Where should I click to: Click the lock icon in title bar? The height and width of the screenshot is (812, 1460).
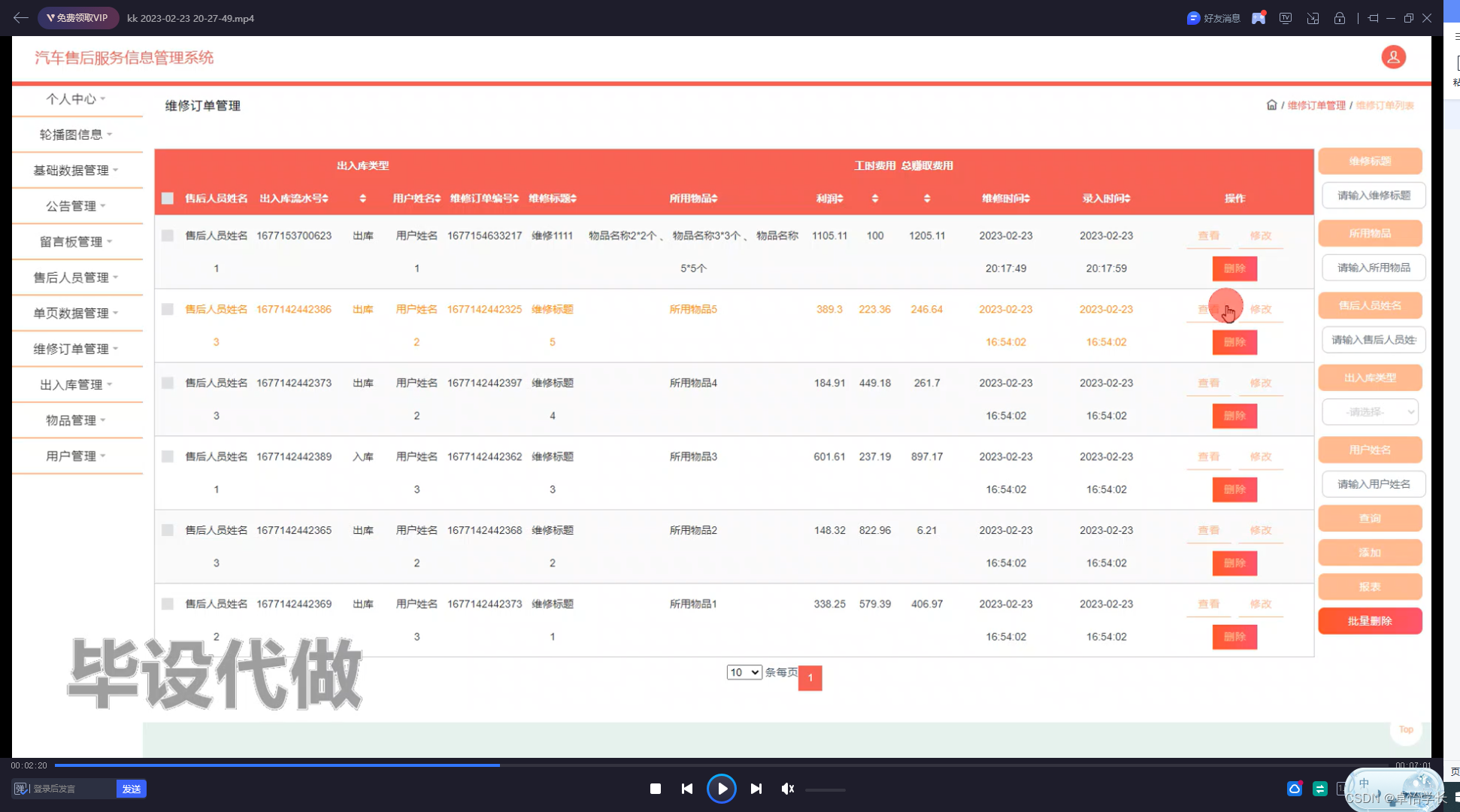1340,18
